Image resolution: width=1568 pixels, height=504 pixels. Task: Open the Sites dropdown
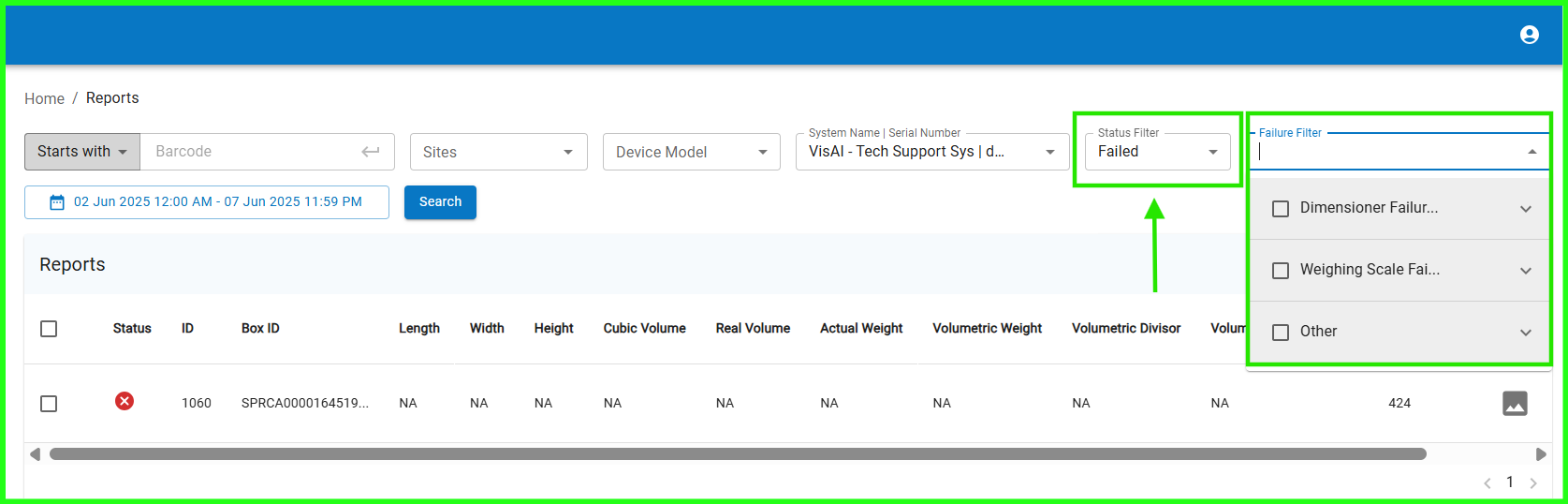pos(498,152)
